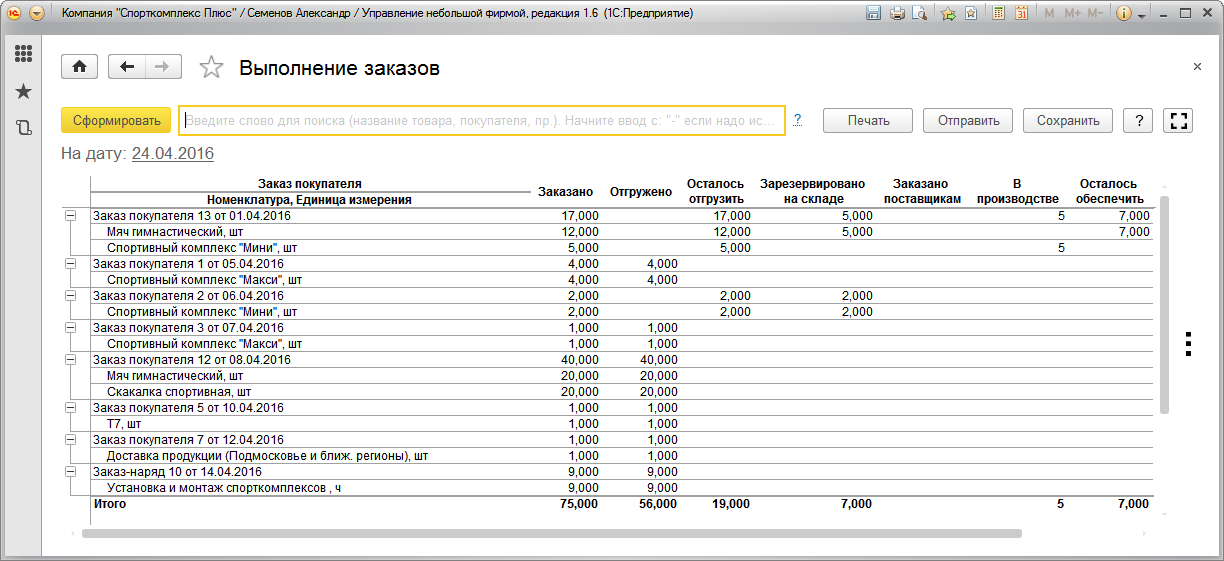The height and width of the screenshot is (561, 1224).
Task: Click the horizontal scrollbar of report
Action: (551, 534)
